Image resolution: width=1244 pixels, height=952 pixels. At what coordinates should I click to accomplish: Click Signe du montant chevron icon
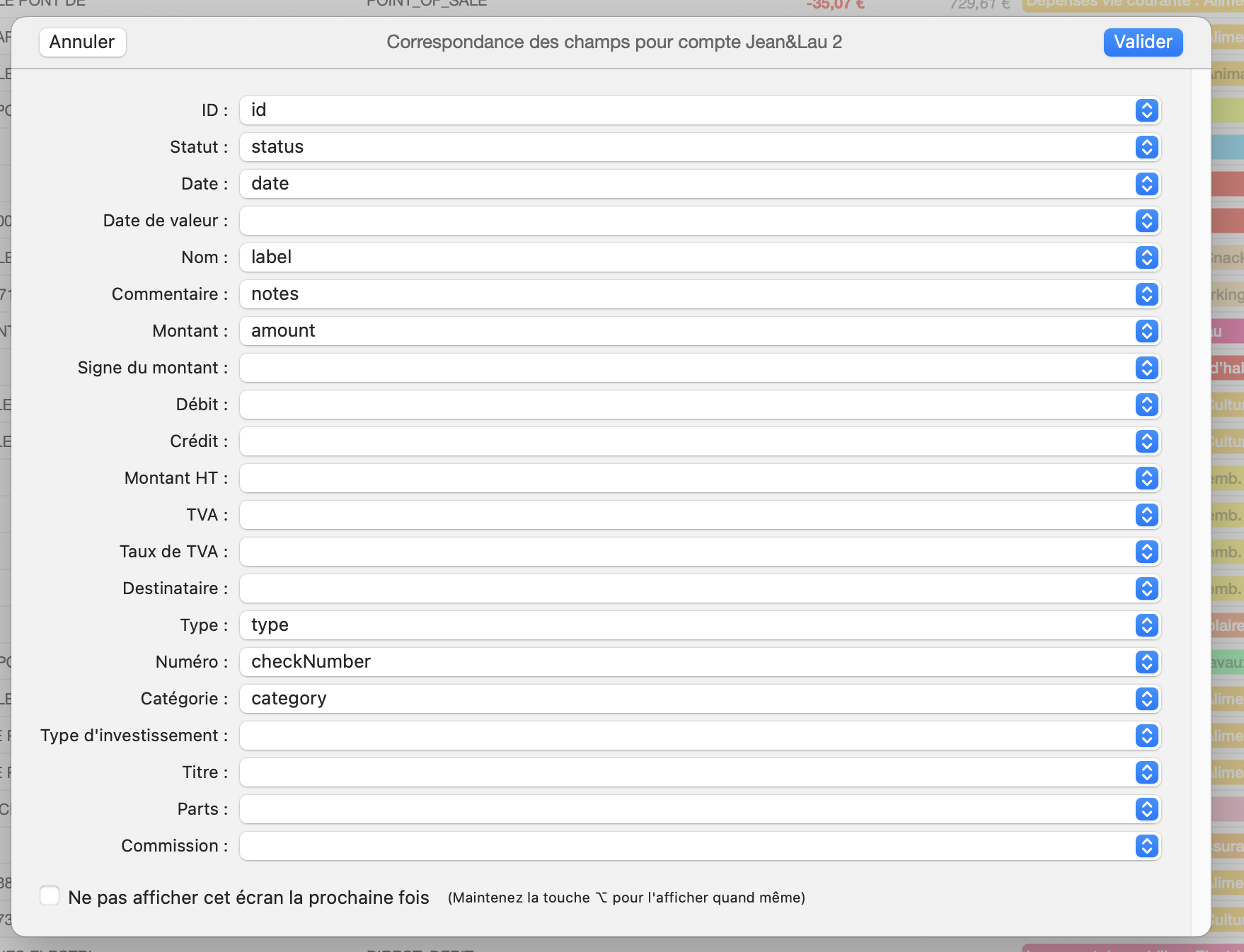tap(1146, 368)
